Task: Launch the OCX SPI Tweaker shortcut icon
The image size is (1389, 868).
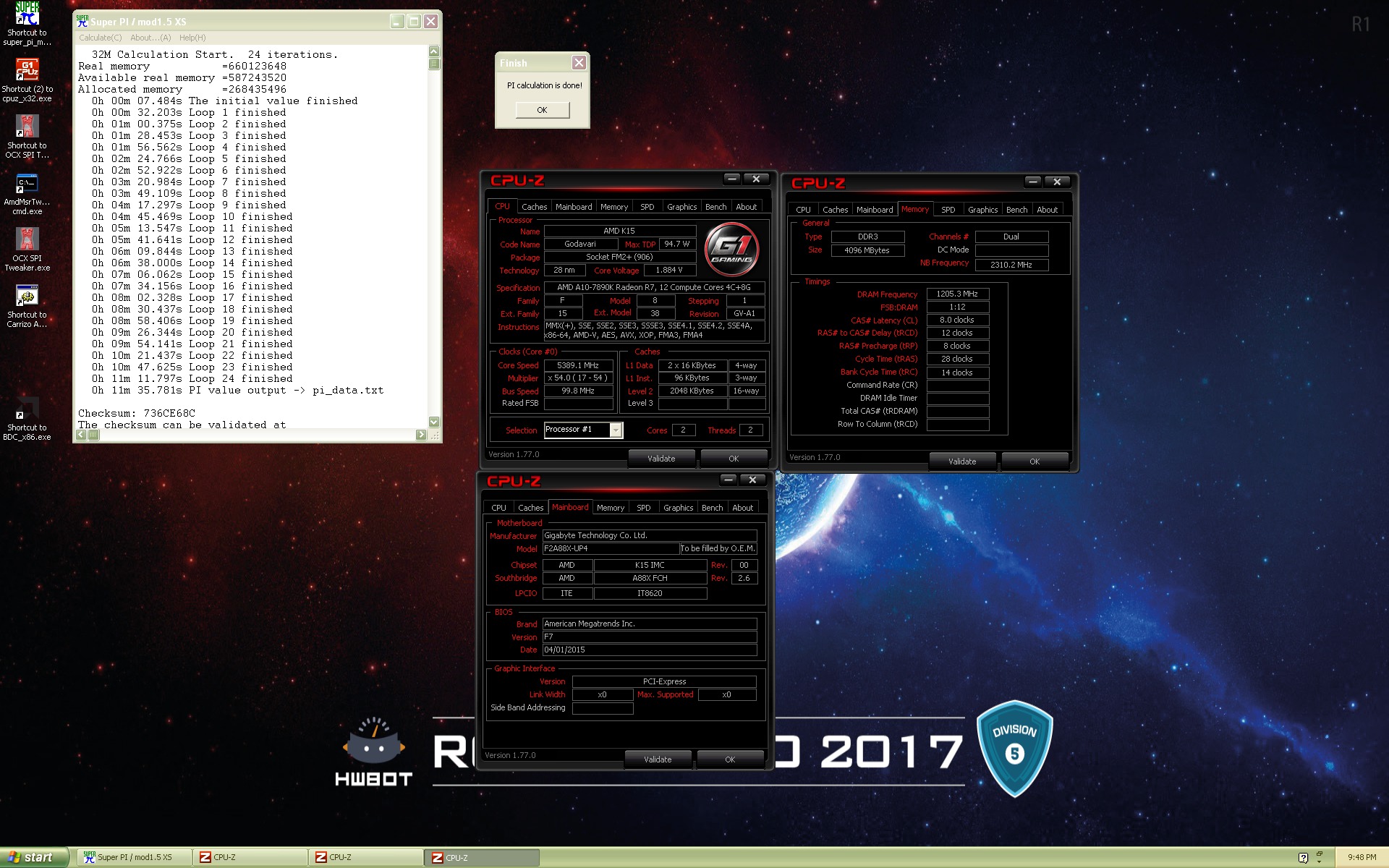Action: point(27,137)
